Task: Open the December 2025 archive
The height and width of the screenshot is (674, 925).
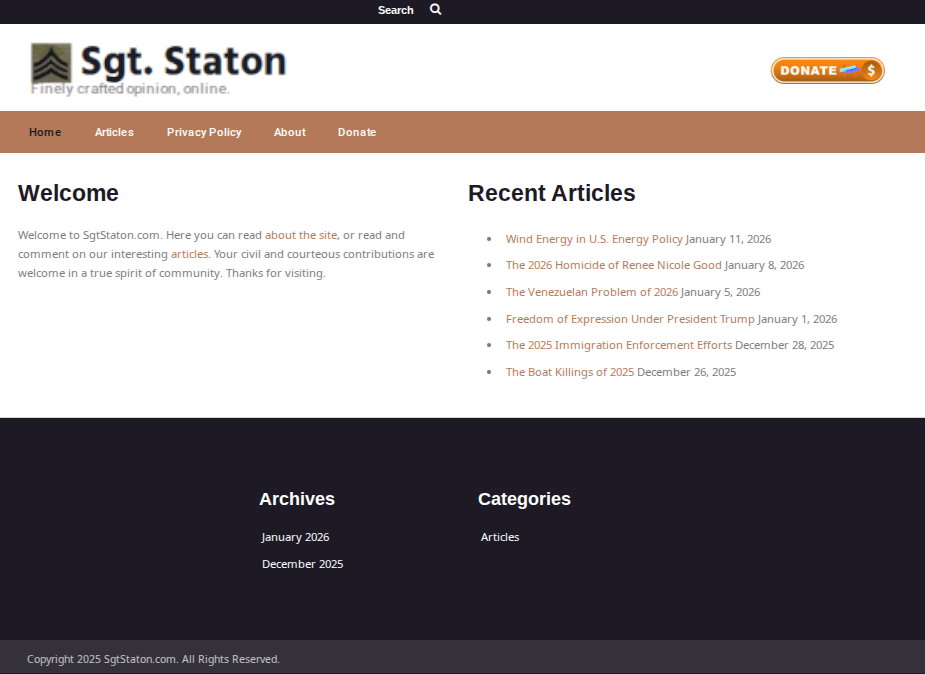Action: 302,563
